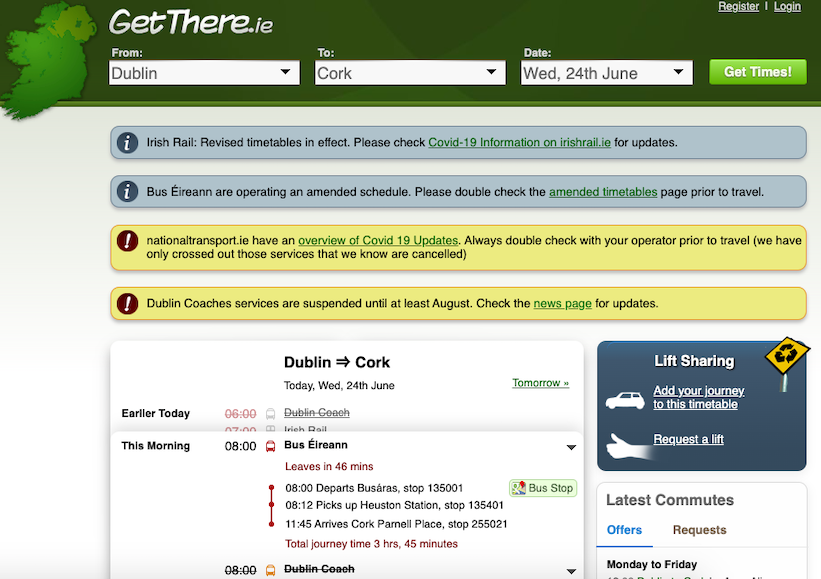821x579 pixels.
Task: Click the GetThere.ie logo
Action: pos(190,21)
